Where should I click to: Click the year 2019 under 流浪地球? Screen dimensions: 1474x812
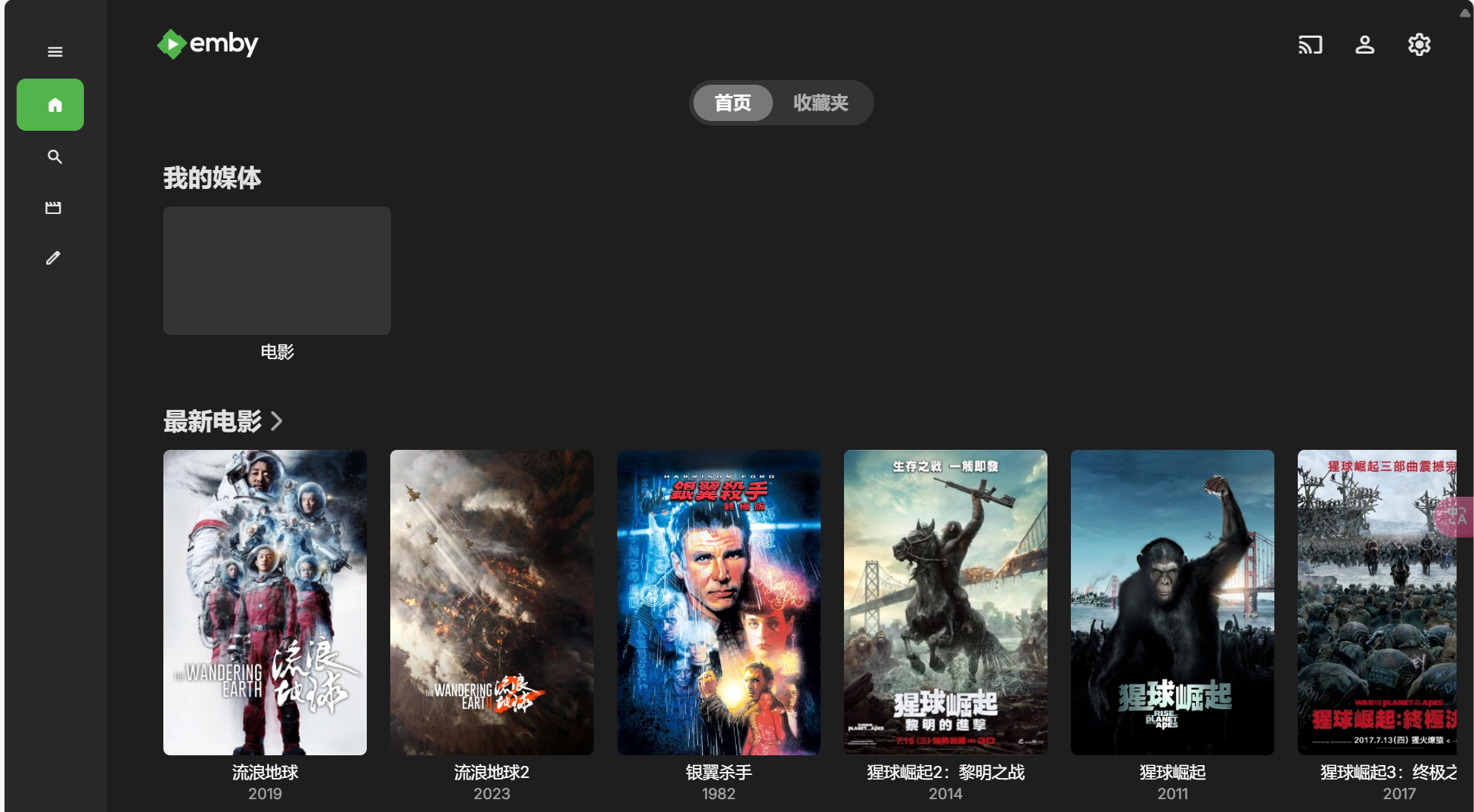(x=265, y=794)
